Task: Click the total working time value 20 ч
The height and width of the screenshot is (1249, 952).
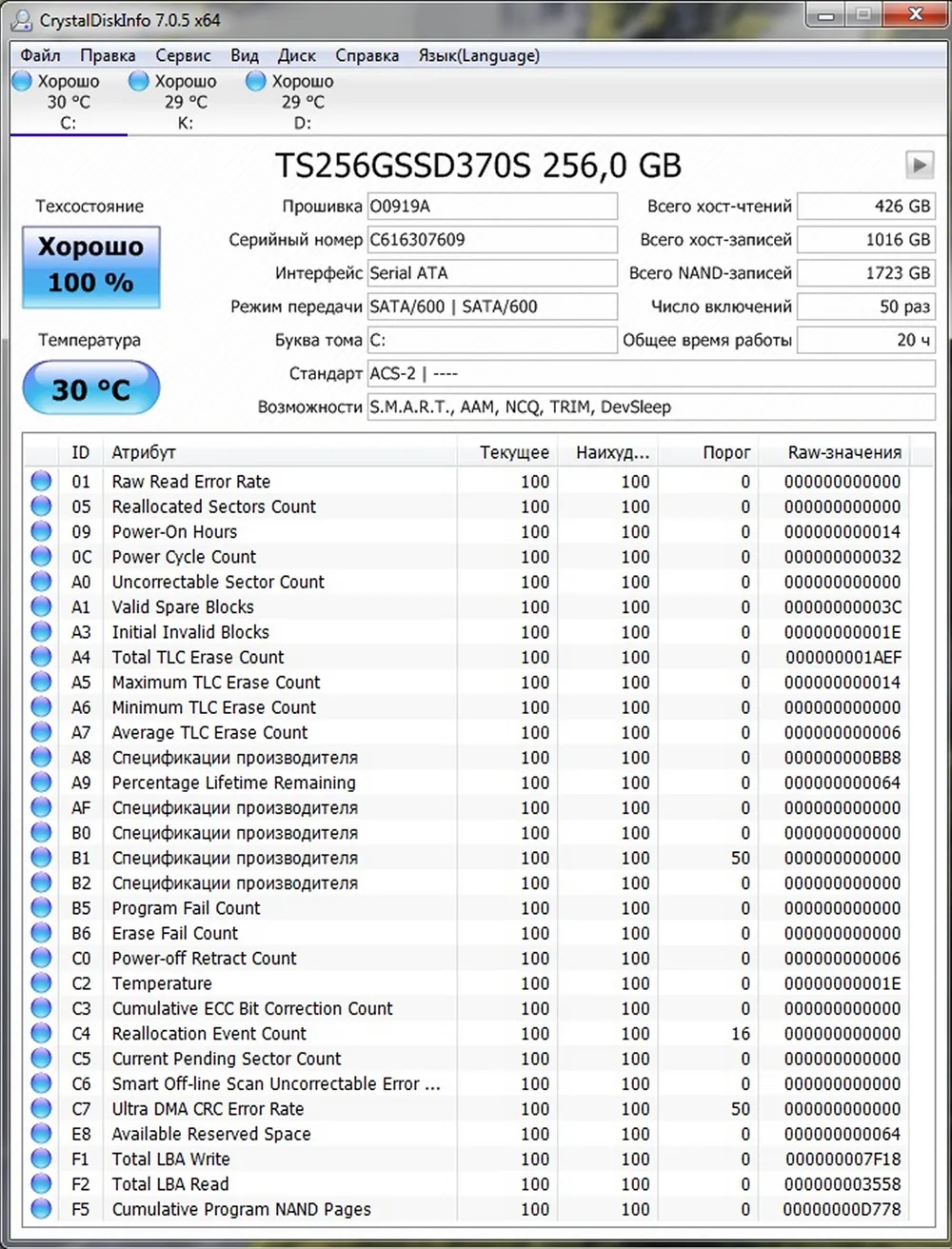Action: [x=866, y=340]
